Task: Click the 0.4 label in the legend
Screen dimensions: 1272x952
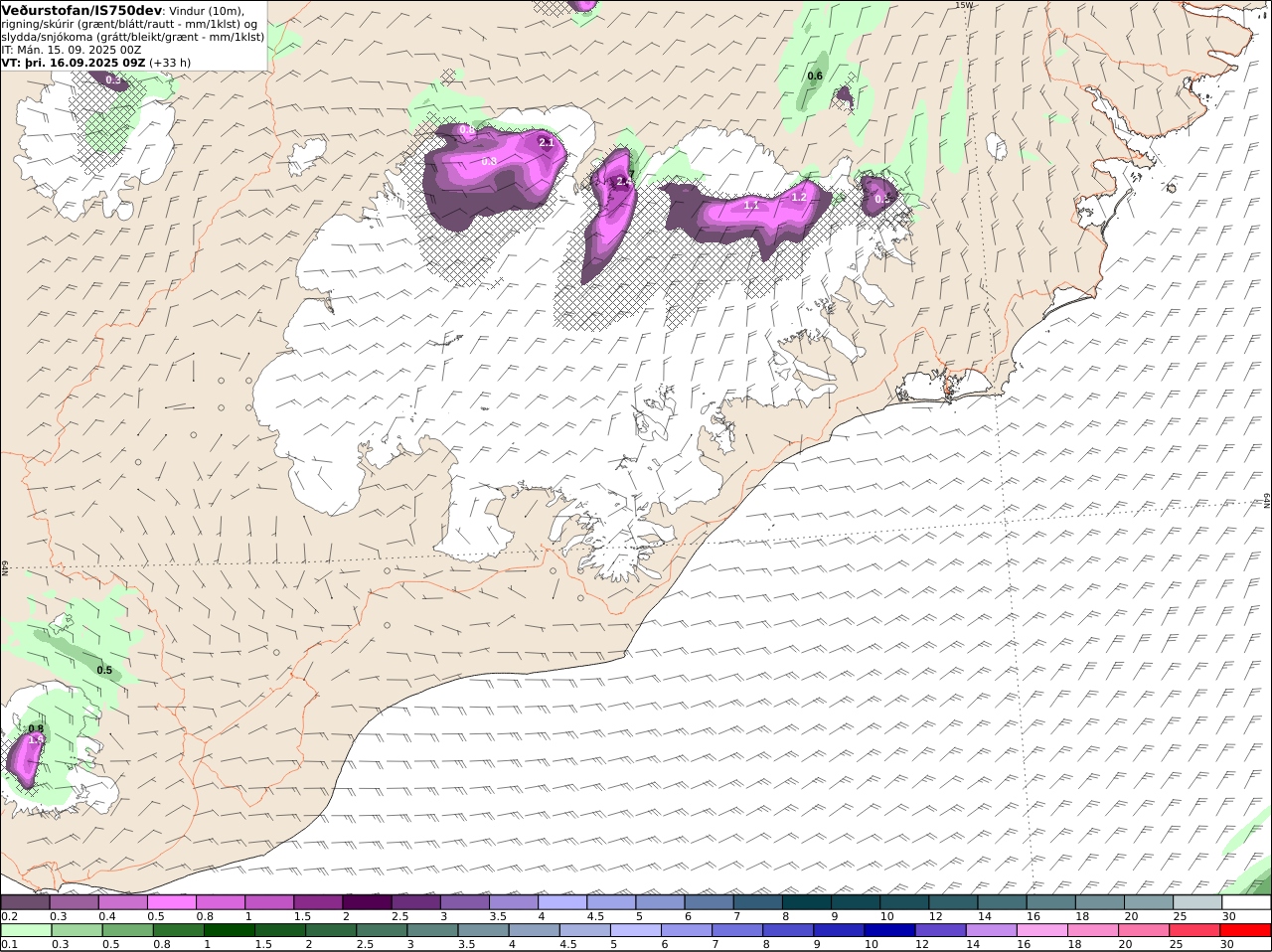Action: pos(107,916)
